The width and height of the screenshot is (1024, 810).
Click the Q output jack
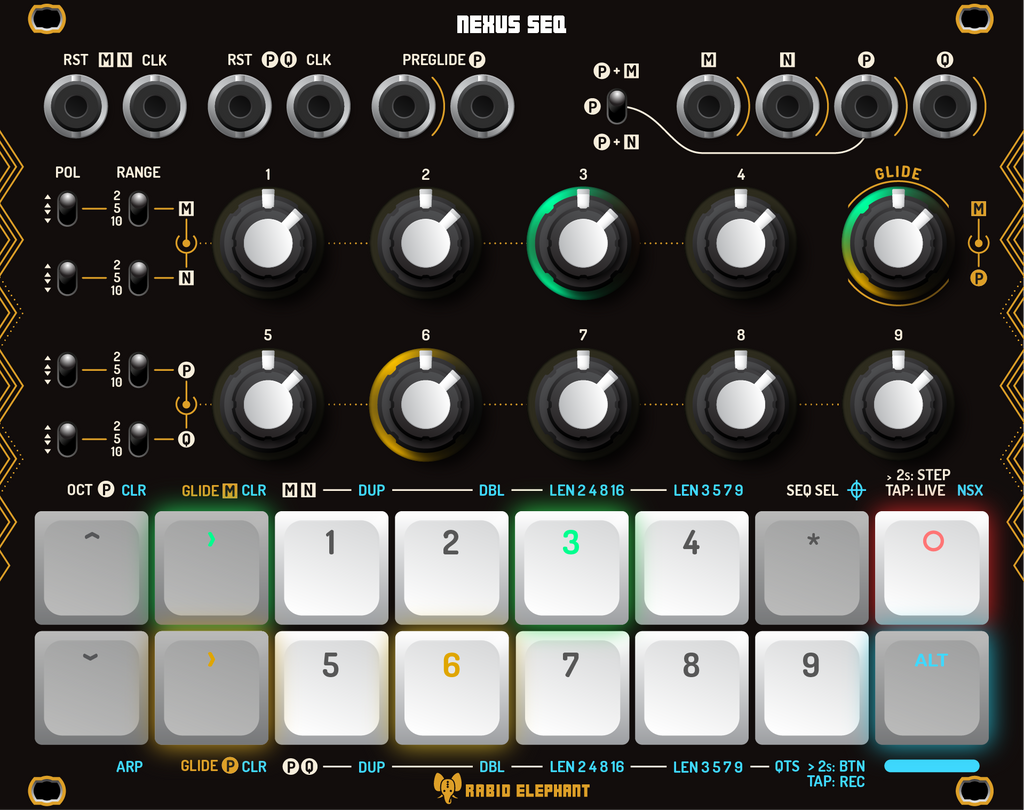tap(944, 106)
